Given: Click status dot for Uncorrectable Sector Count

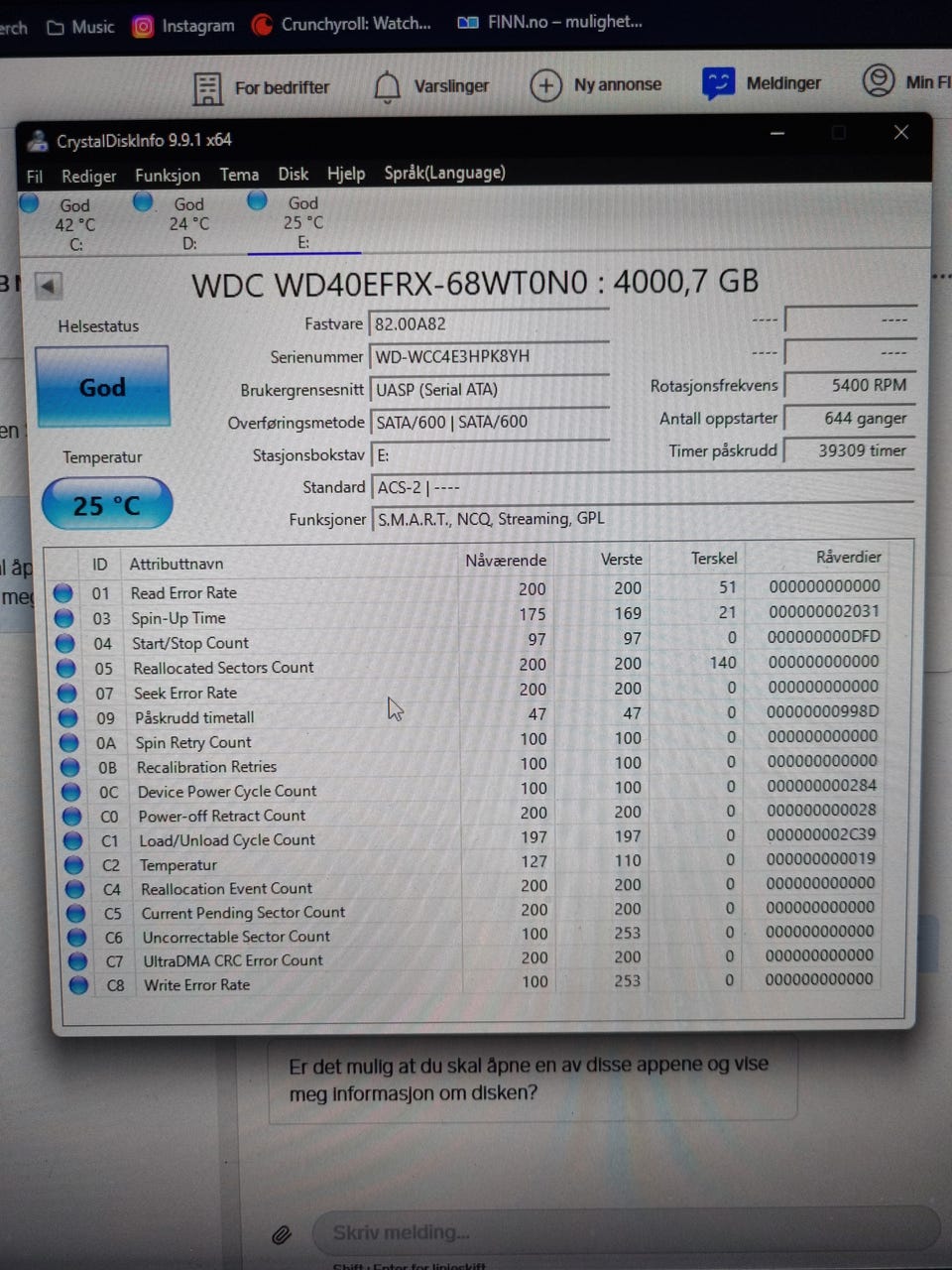Looking at the screenshot, I should (76, 937).
